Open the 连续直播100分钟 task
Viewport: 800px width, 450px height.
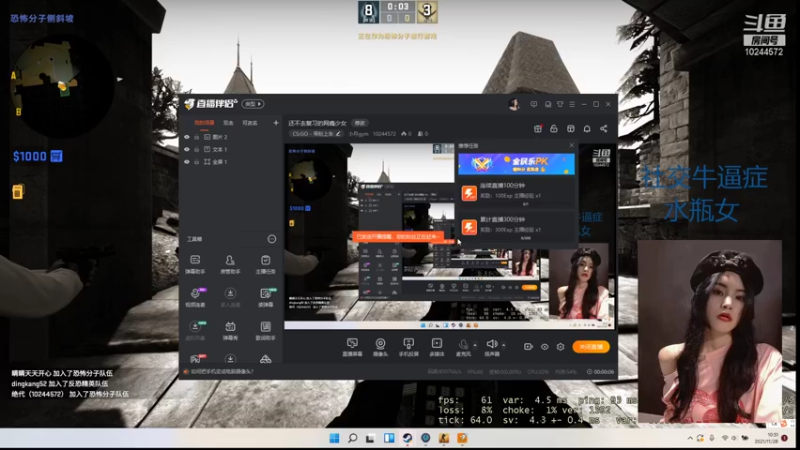point(516,193)
